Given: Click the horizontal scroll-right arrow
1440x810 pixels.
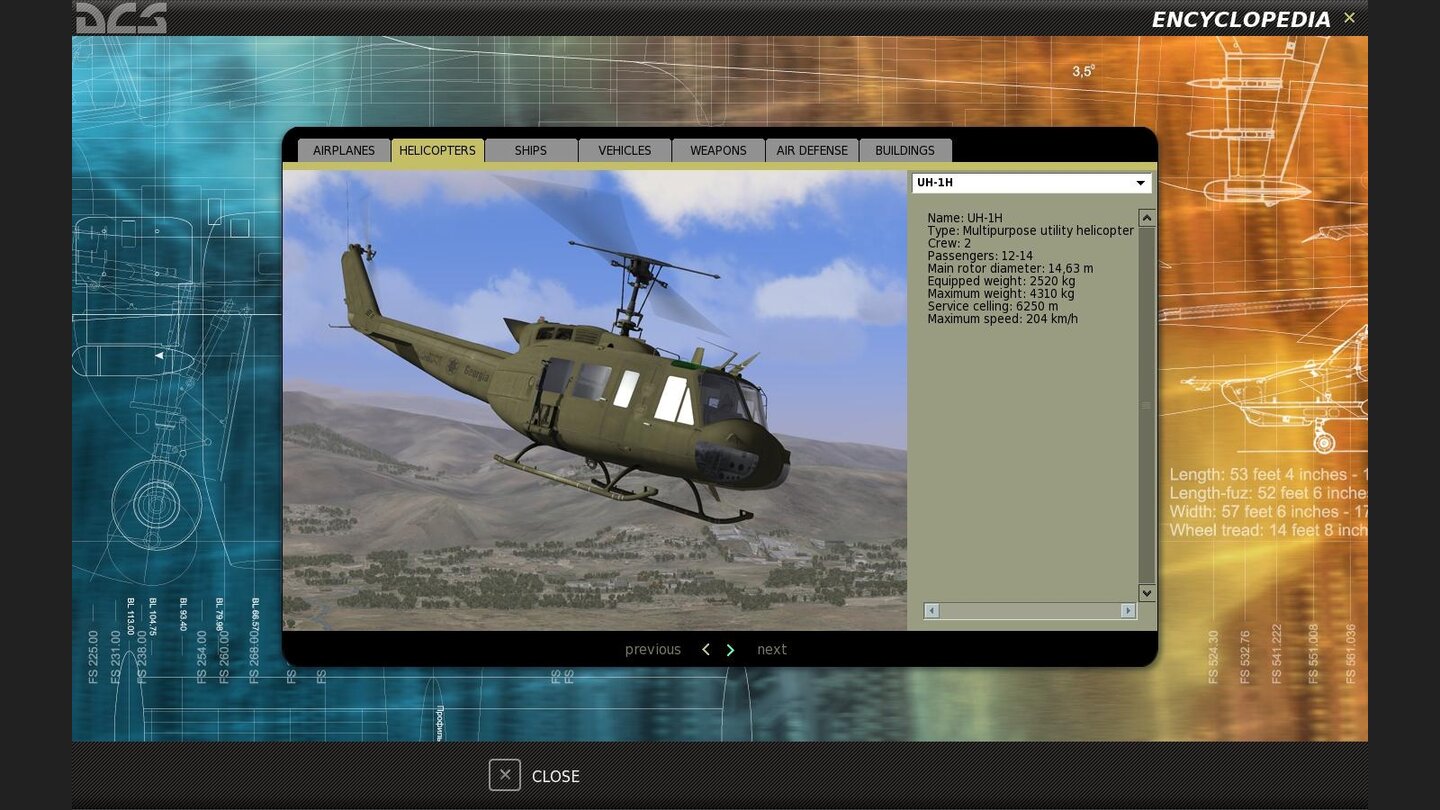Looking at the screenshot, I should tap(1128, 610).
